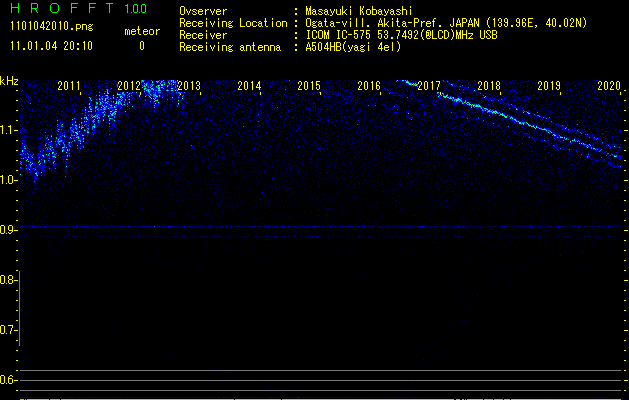Click the 2014 time marker
The height and width of the screenshot is (400, 629).
tap(249, 85)
